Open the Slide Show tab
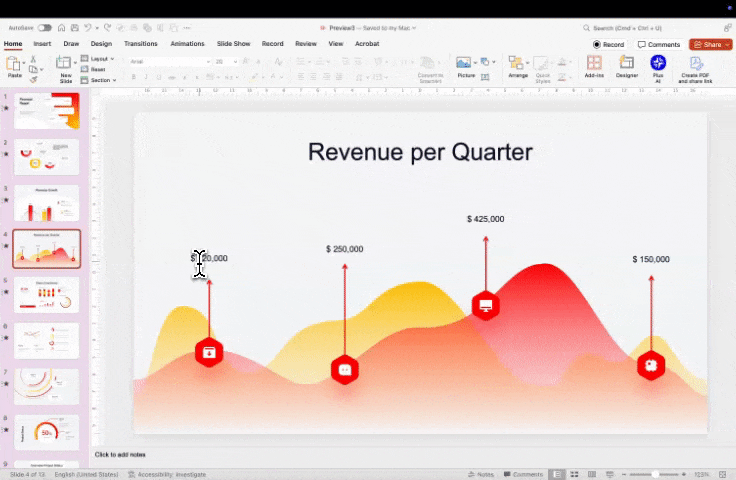This screenshot has height=480, width=736. click(233, 44)
